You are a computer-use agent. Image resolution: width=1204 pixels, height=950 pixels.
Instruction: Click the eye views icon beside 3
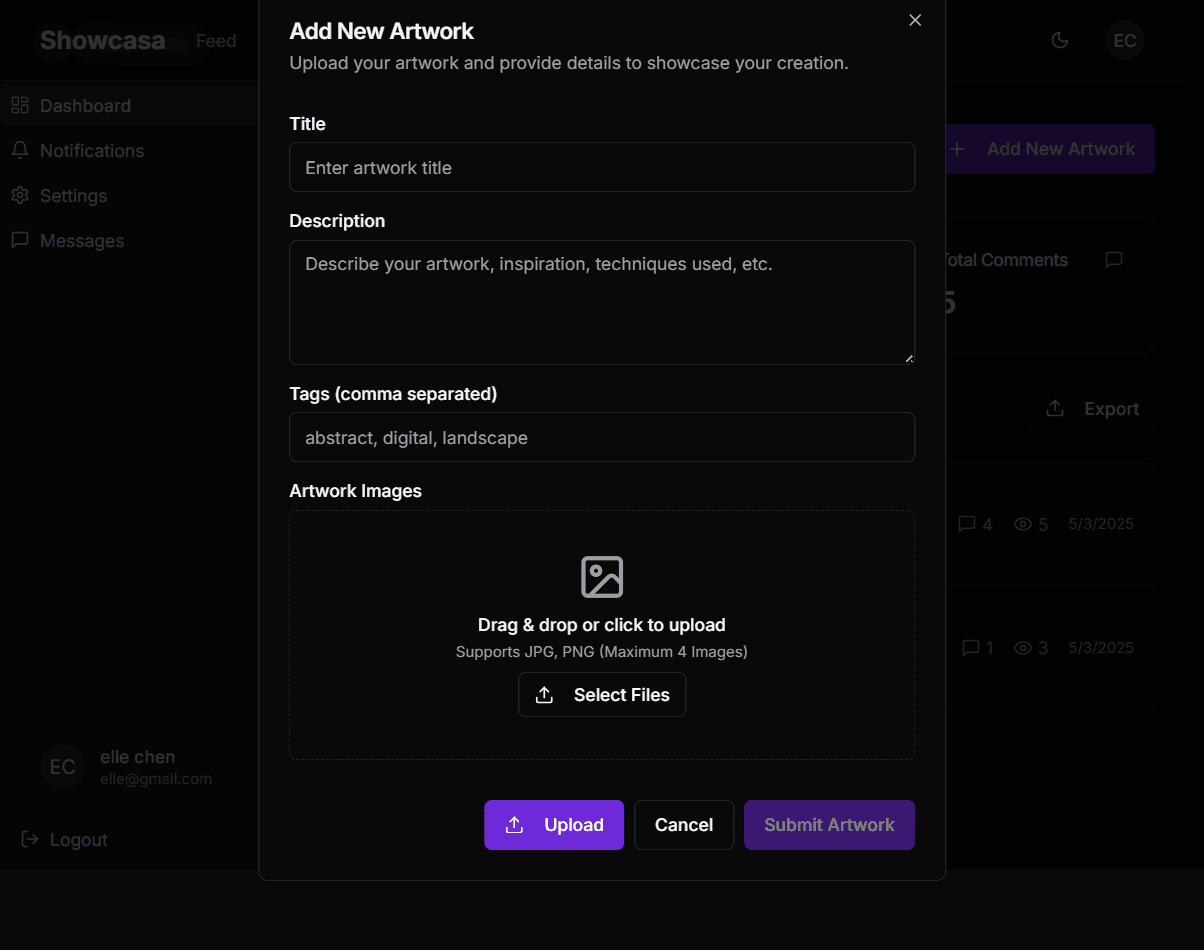pyautogui.click(x=1022, y=648)
